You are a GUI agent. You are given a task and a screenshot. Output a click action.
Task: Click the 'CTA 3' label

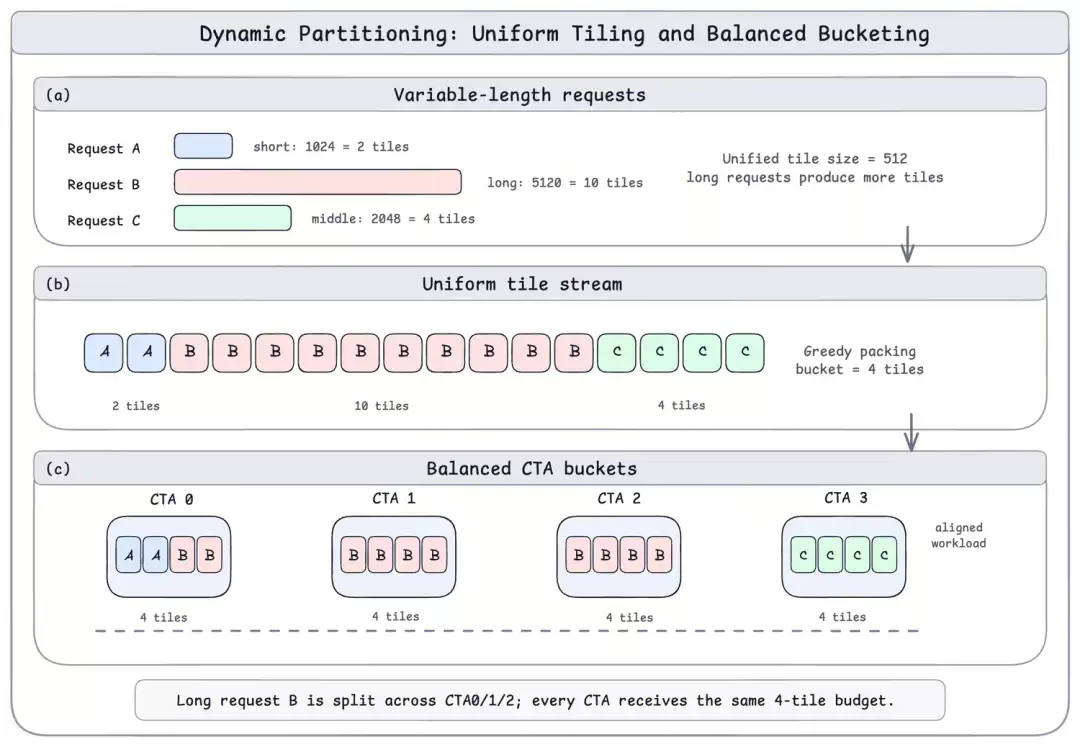point(846,498)
